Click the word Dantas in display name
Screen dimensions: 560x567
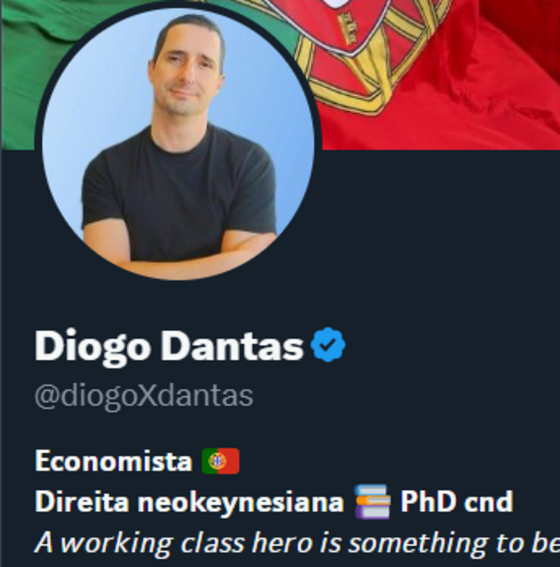(x=232, y=345)
